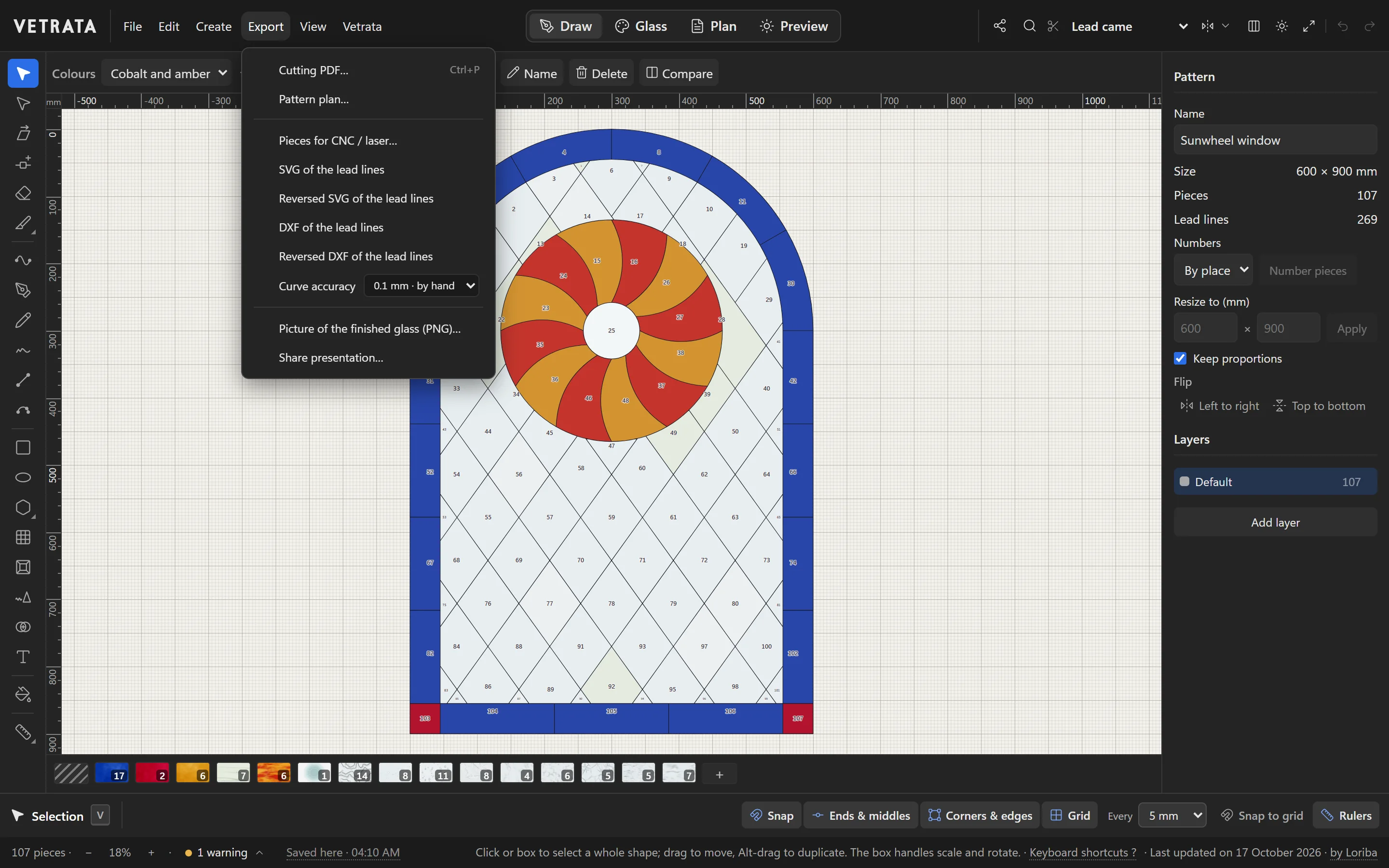
Task: Click the Share icon in top bar
Action: 1000,26
